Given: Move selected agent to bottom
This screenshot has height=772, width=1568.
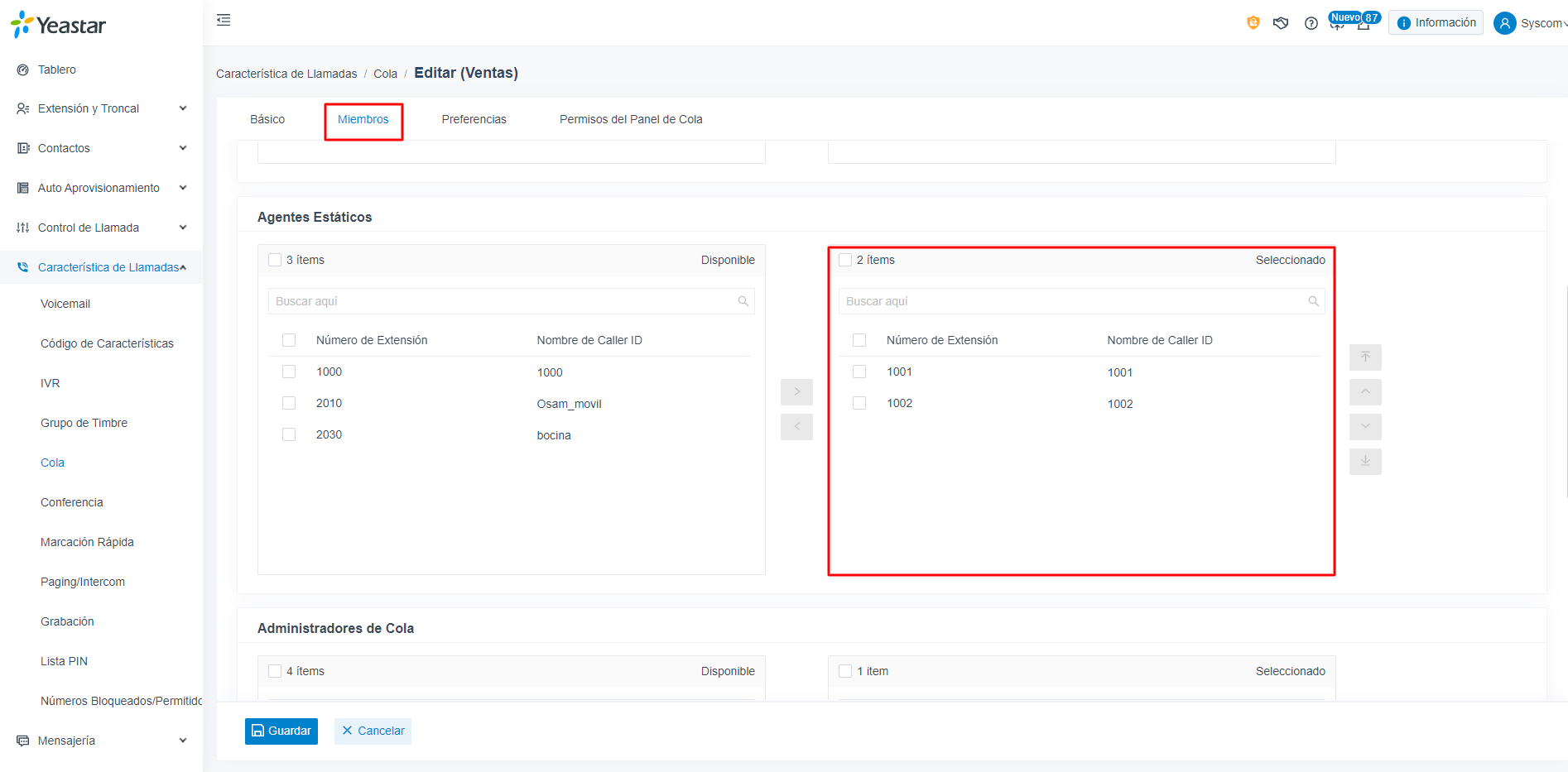Looking at the screenshot, I should [1365, 462].
